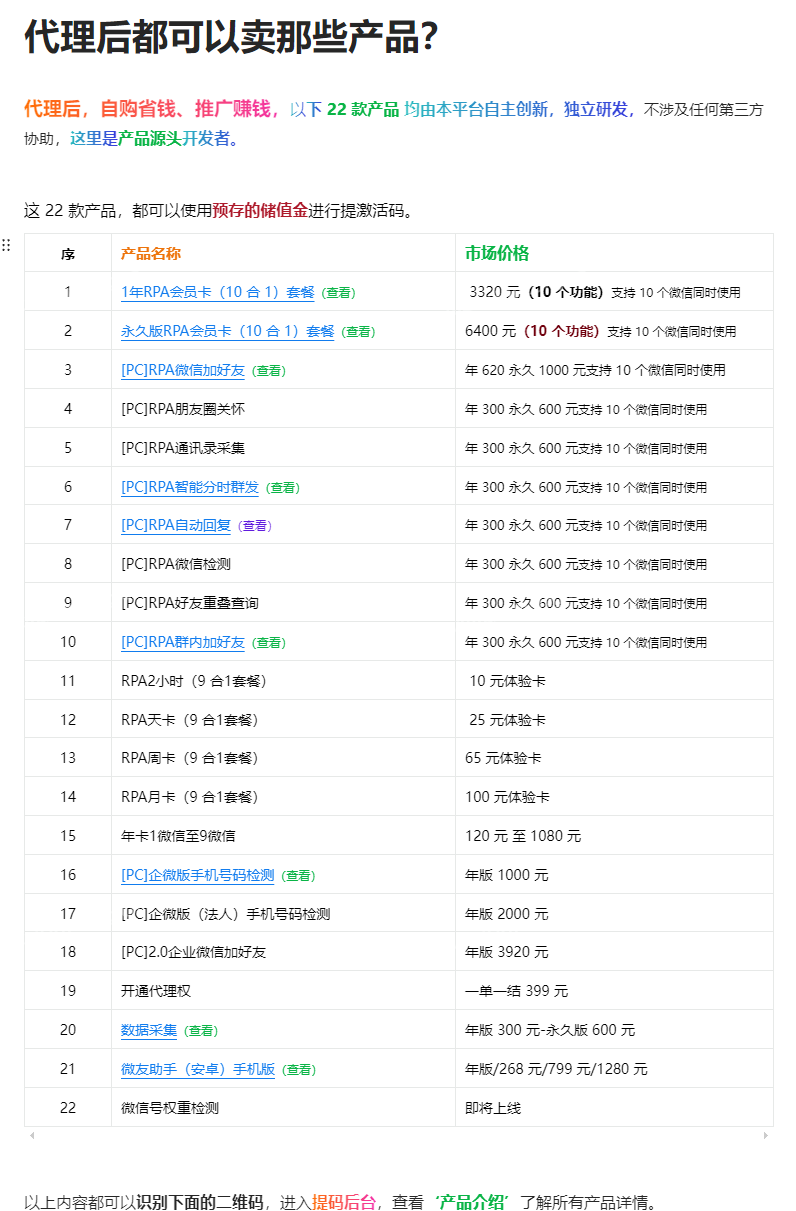Click the RPA天卡（9 合1套餐）cell
This screenshot has height=1211, width=796.
(x=283, y=720)
